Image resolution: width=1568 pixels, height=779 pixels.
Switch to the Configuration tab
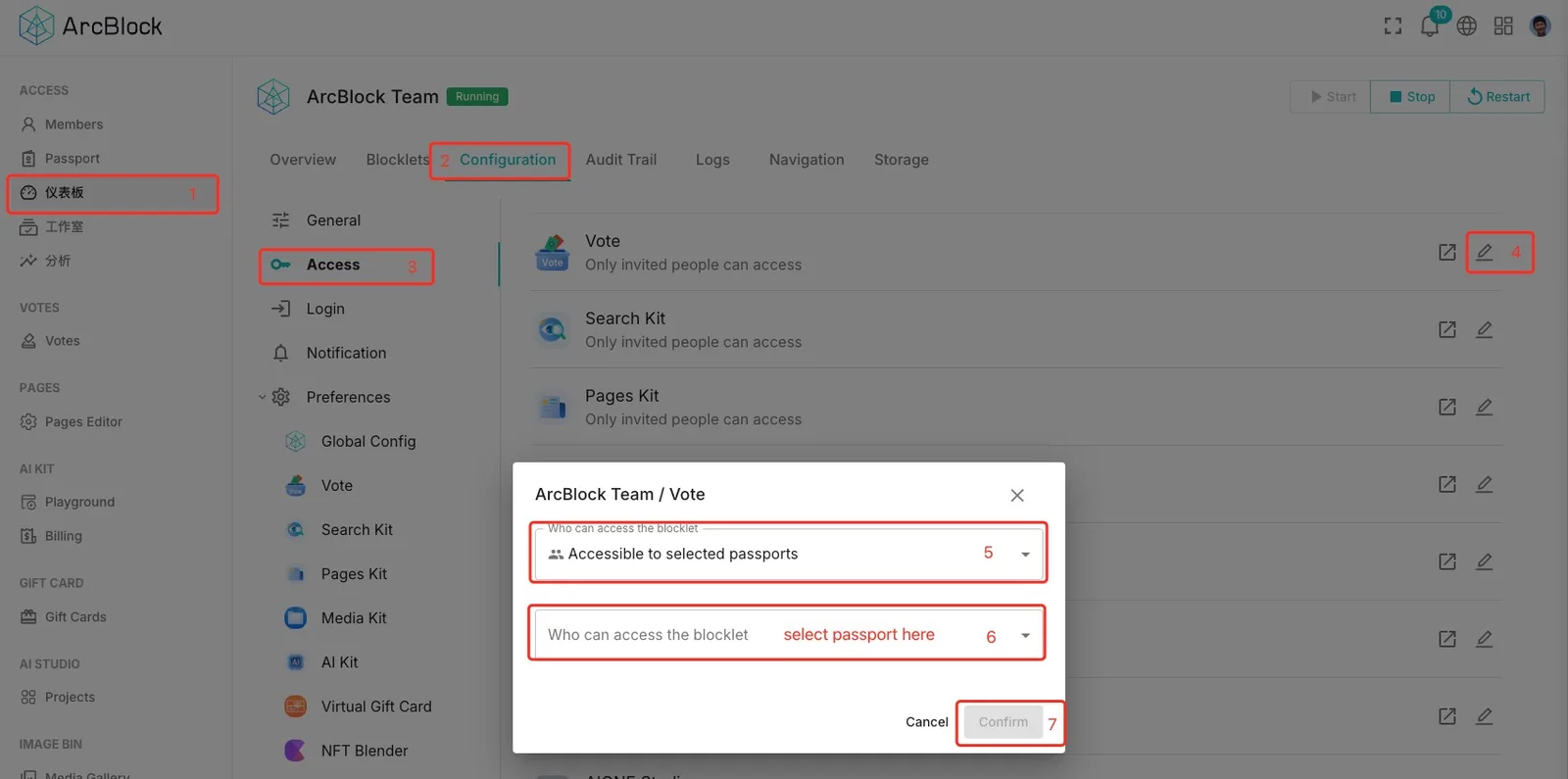point(508,160)
